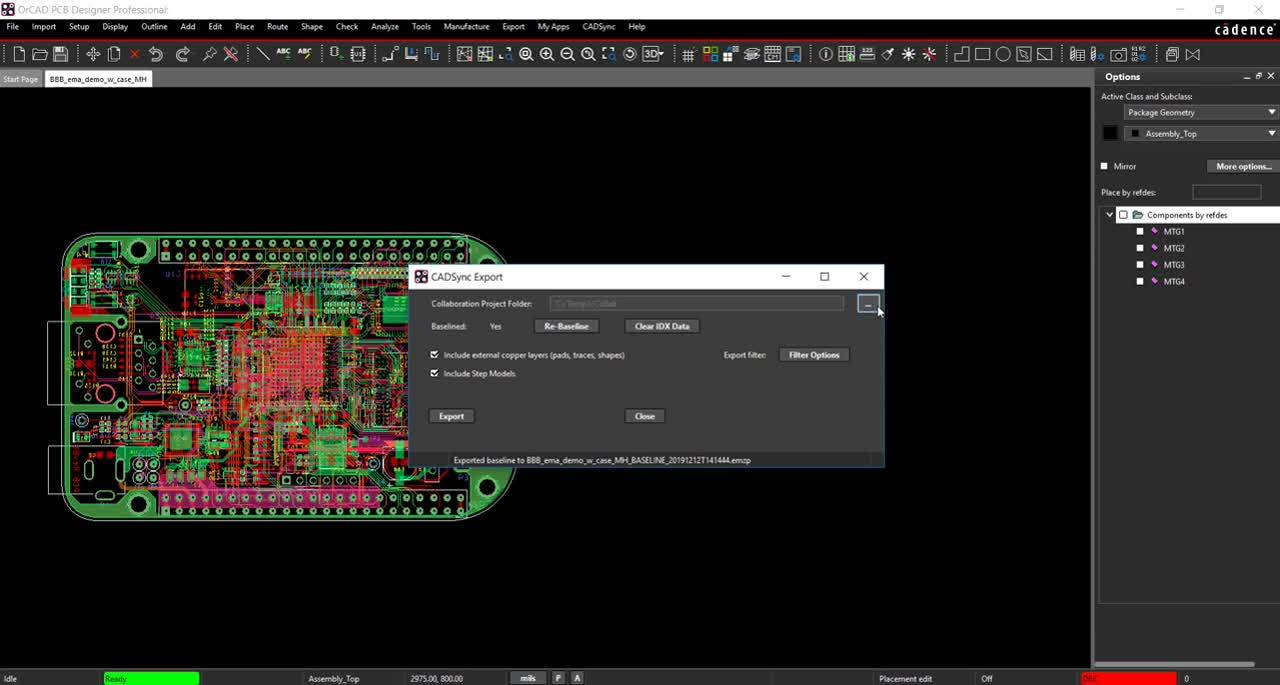This screenshot has height=685, width=1280.
Task: Uncheck Include Step Models checkbox
Action: click(434, 373)
